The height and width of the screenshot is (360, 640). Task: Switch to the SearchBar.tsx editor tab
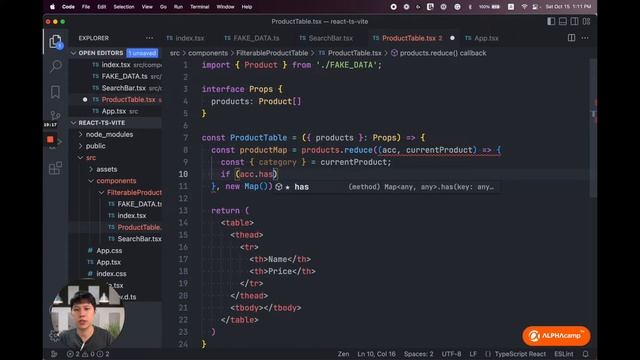(x=326, y=38)
